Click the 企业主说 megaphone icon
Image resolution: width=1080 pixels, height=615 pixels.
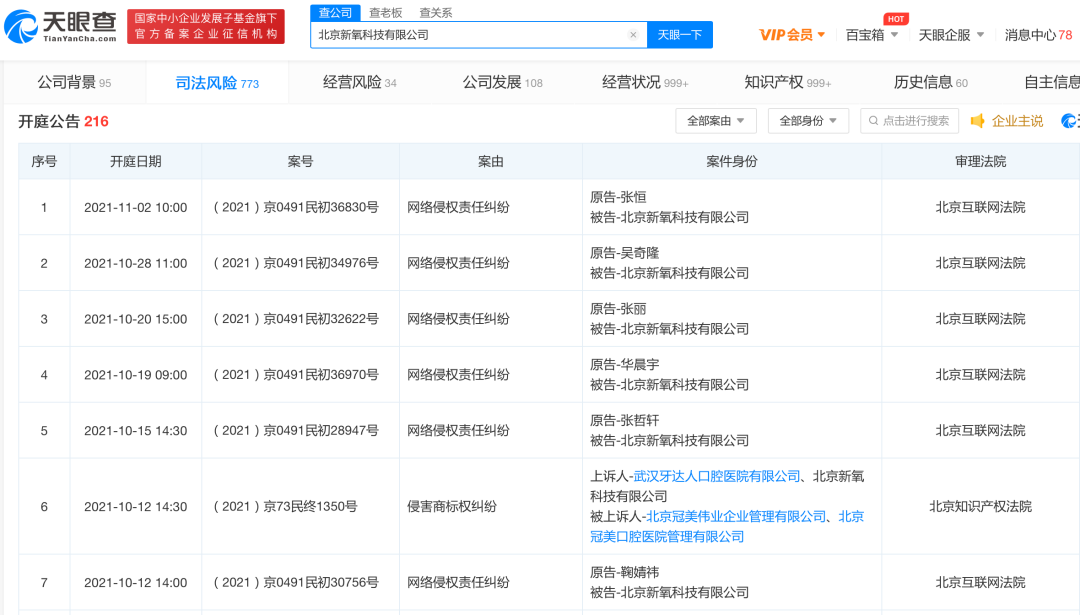tap(976, 119)
